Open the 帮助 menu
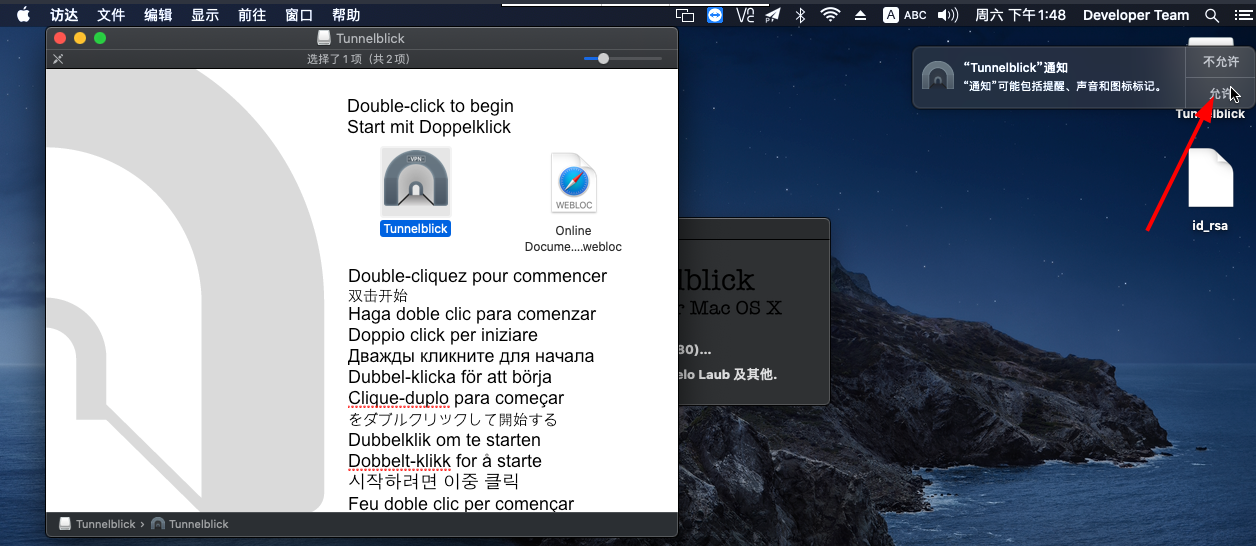 tap(346, 15)
